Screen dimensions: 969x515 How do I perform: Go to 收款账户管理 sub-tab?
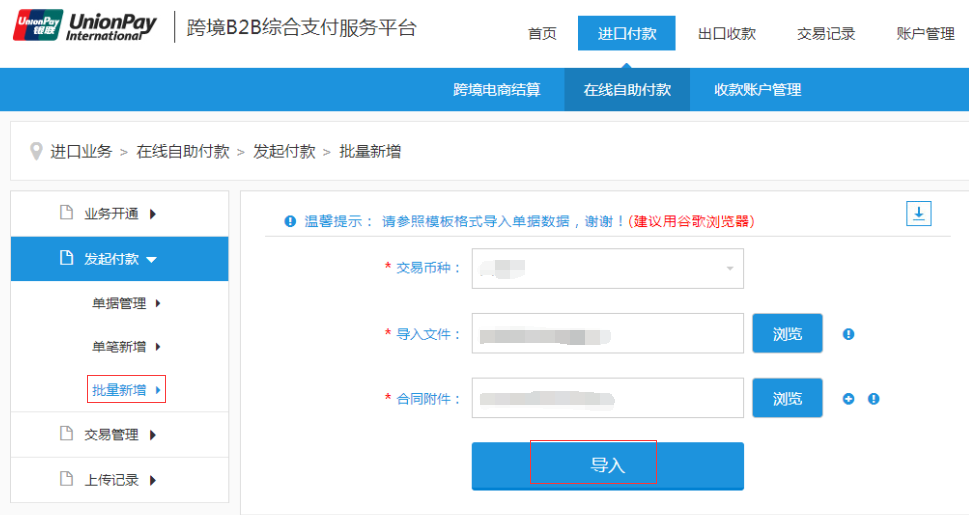pyautogui.click(x=757, y=89)
